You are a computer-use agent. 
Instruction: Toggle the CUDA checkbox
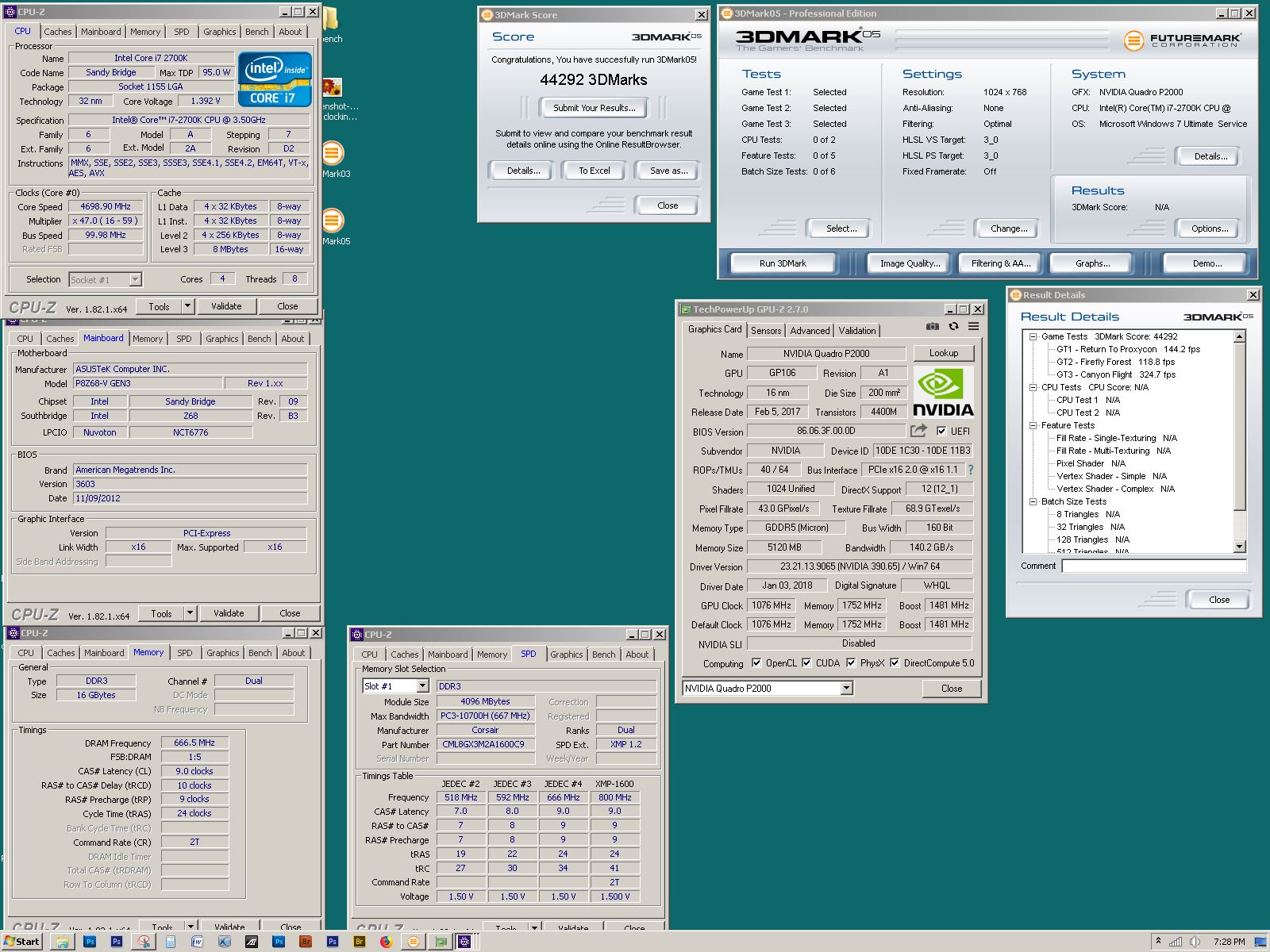(806, 662)
